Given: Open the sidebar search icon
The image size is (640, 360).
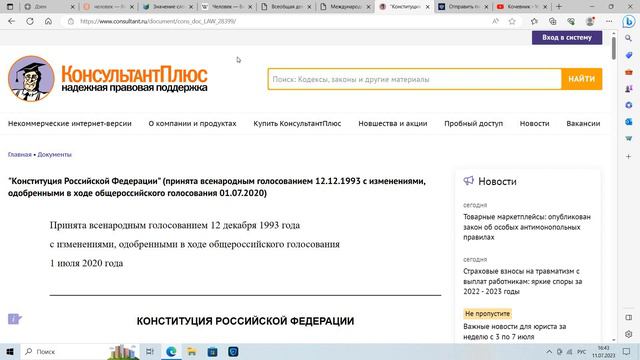Looking at the screenshot, I should click(x=629, y=38).
